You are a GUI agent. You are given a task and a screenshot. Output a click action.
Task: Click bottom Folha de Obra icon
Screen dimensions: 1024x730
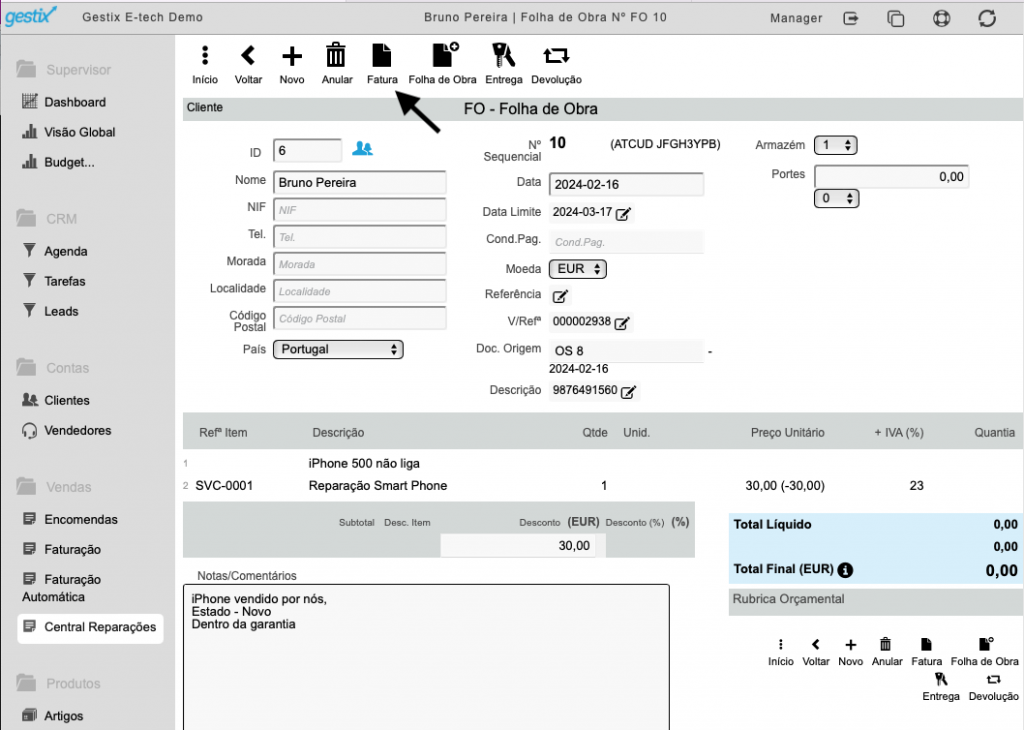point(985,644)
